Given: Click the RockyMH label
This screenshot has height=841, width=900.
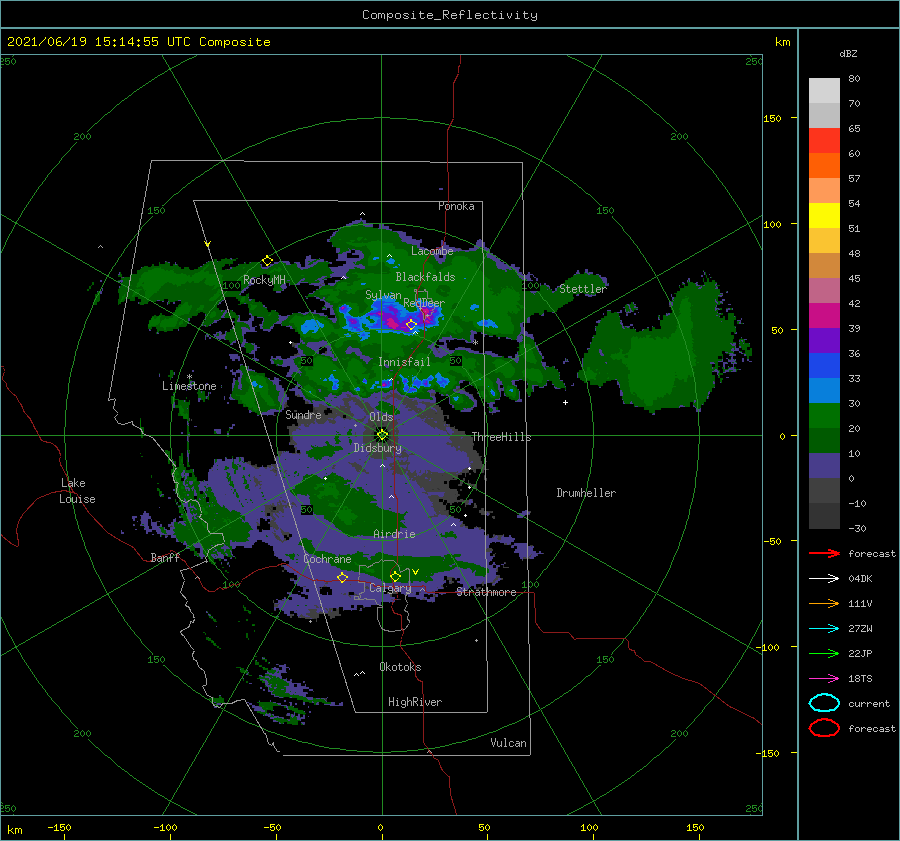Looking at the screenshot, I should (x=264, y=280).
